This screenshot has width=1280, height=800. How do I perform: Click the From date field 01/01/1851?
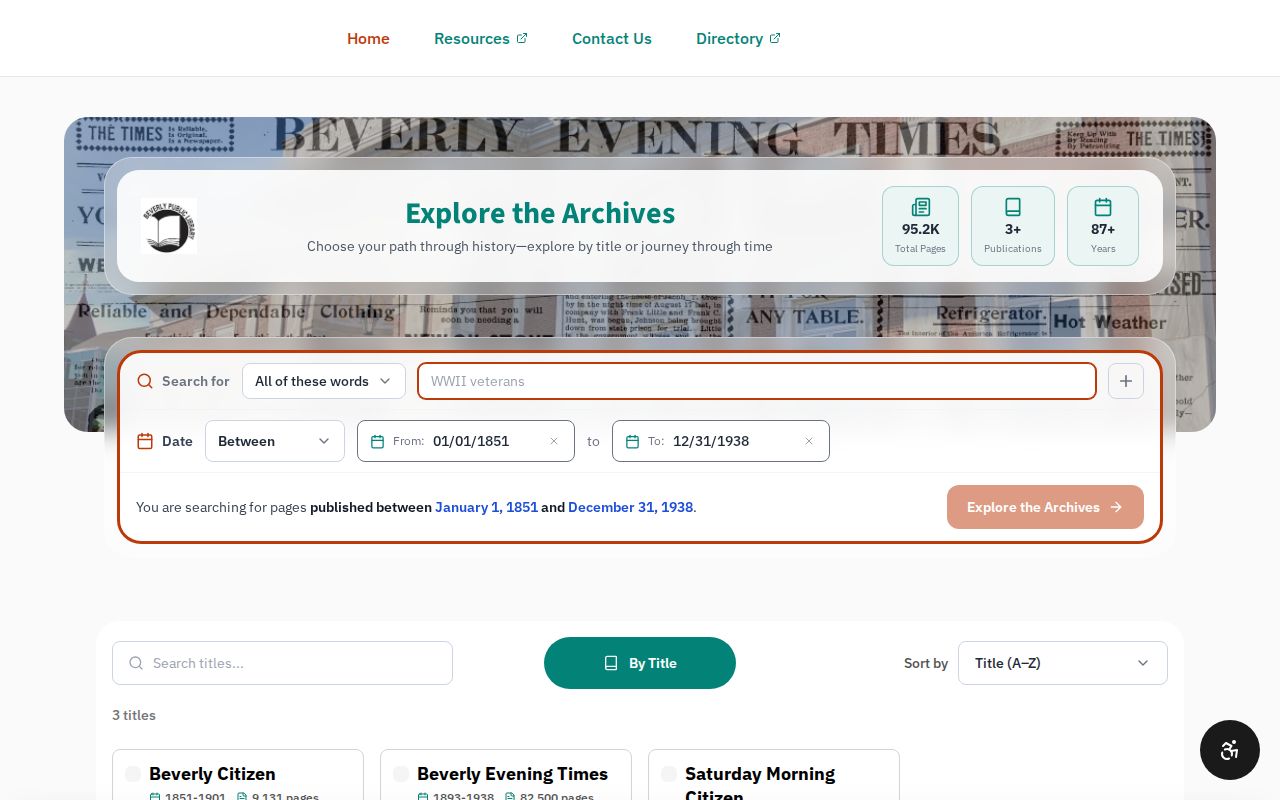[x=466, y=441]
